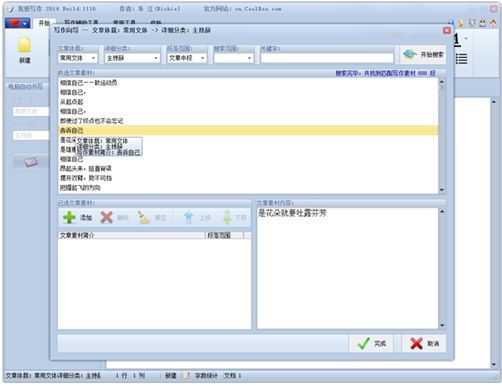
Task: Click the list icon in right ribbon
Action: pyautogui.click(x=461, y=58)
